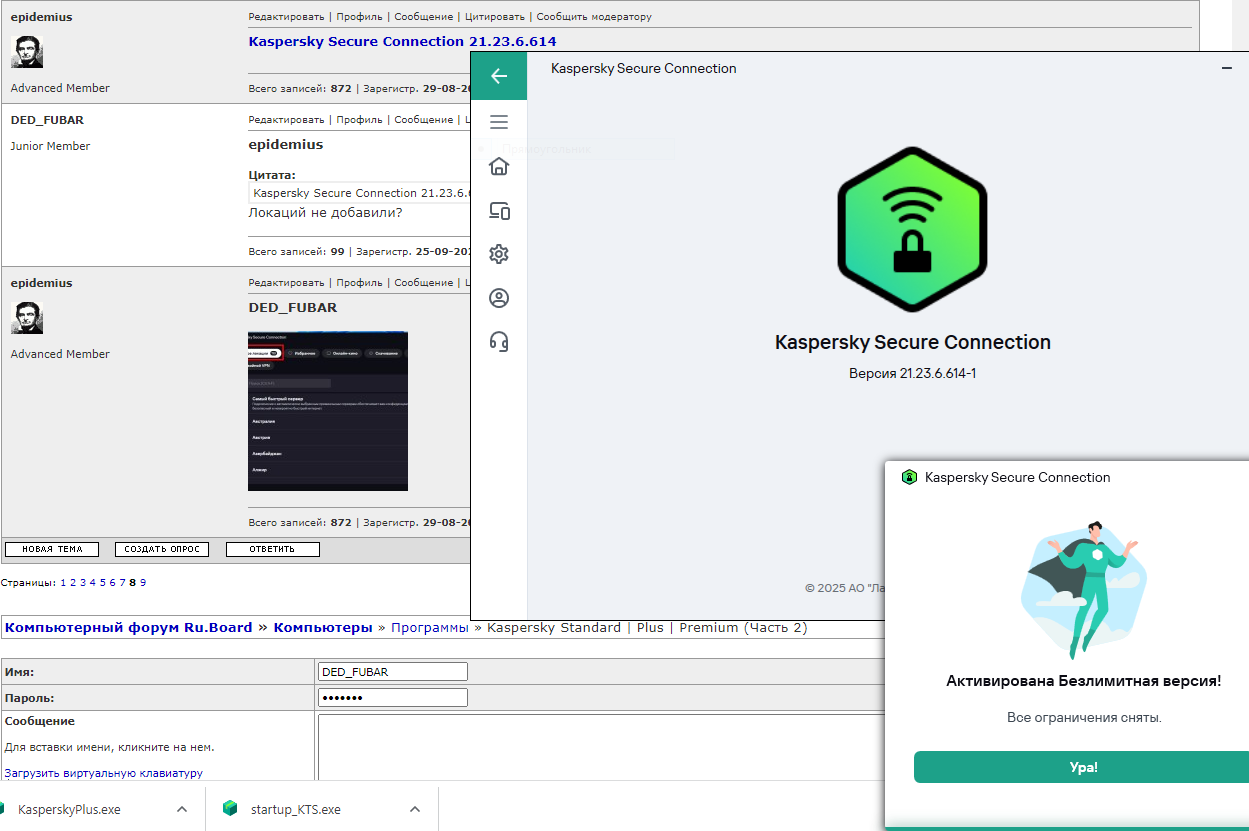Viewport: 1249px width, 831px height.
Task: Open the account profile icon in Kaspersky sidebar
Action: tap(499, 298)
